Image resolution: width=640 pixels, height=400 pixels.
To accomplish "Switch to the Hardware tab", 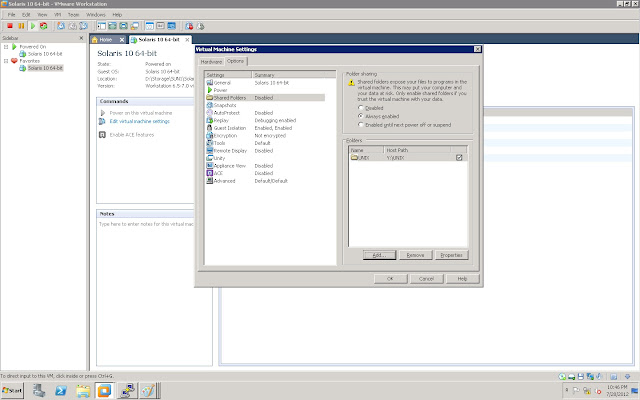I will 211,62.
